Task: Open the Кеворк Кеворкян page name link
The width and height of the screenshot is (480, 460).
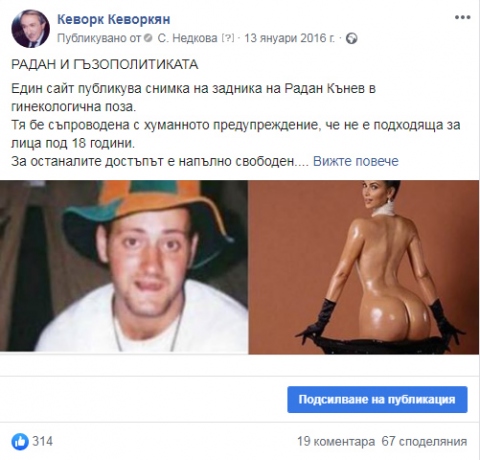Action: 114,19
